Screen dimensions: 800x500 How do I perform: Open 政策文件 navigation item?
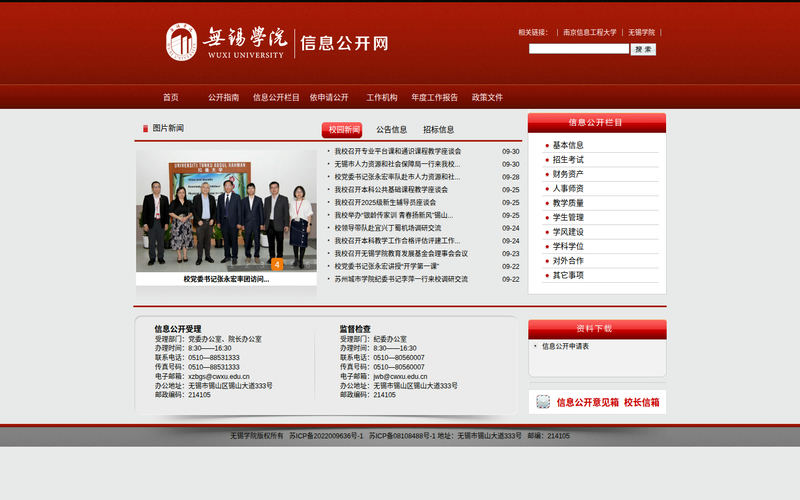(x=487, y=97)
